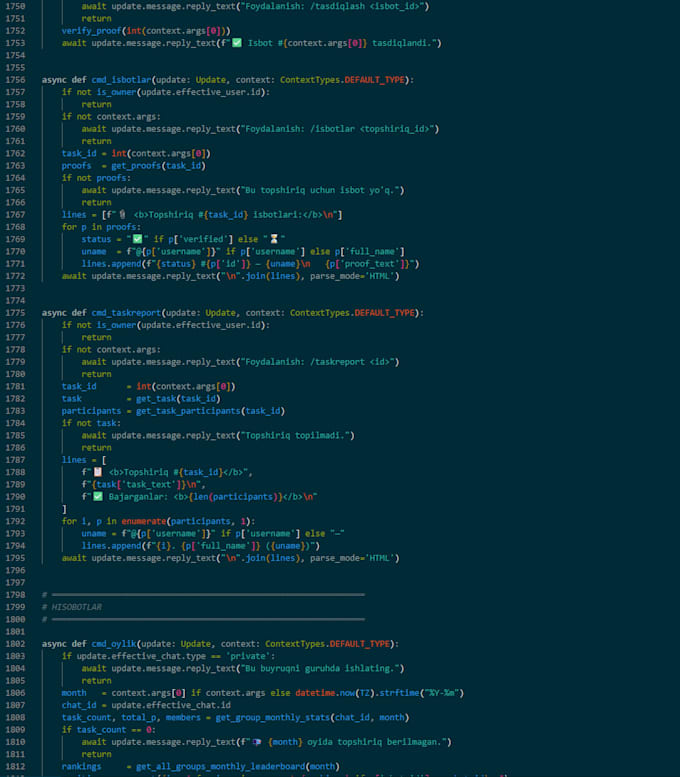Select line number 1812

click(15, 766)
